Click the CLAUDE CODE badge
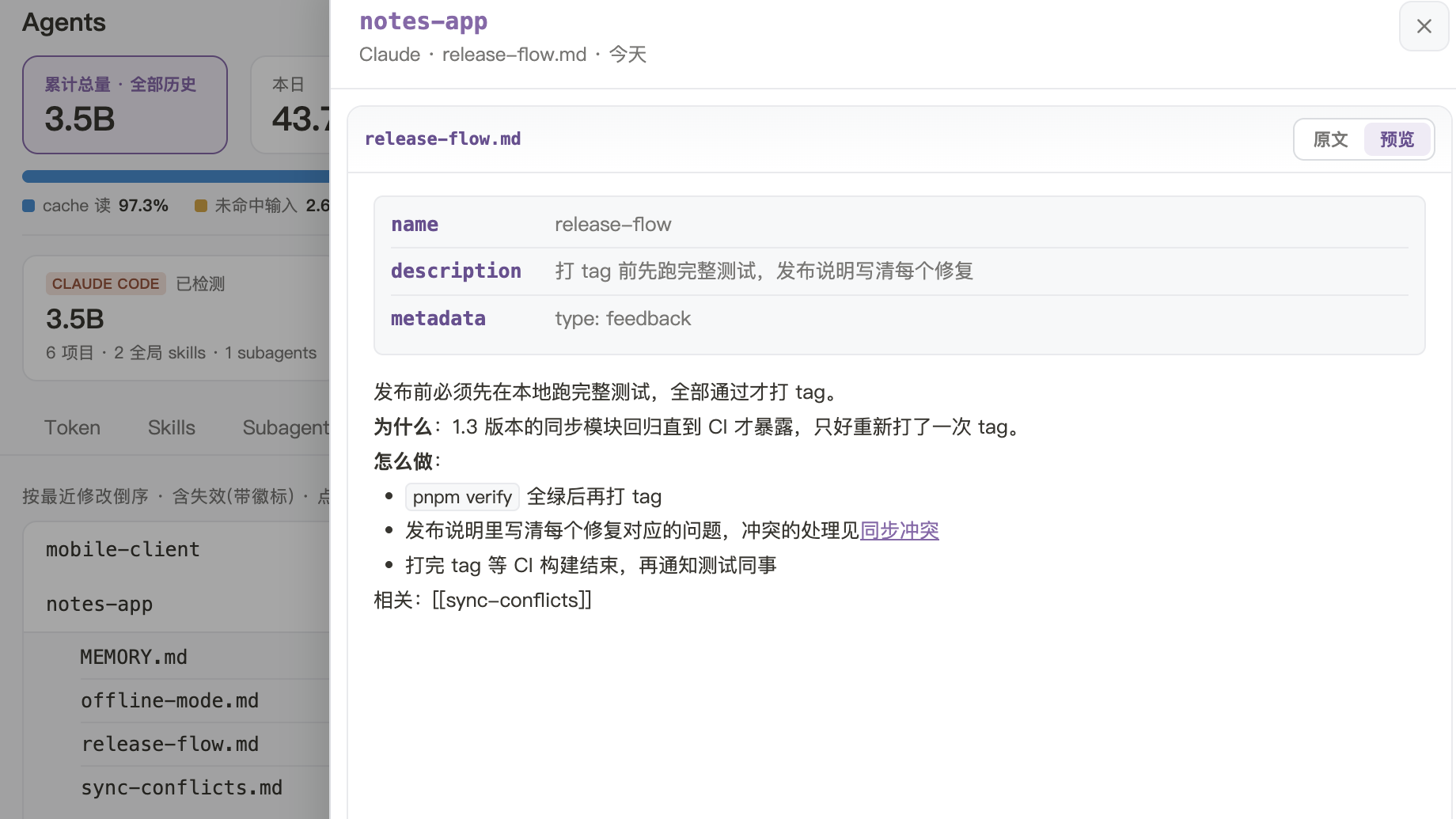Image resolution: width=1456 pixels, height=819 pixels. tap(105, 283)
